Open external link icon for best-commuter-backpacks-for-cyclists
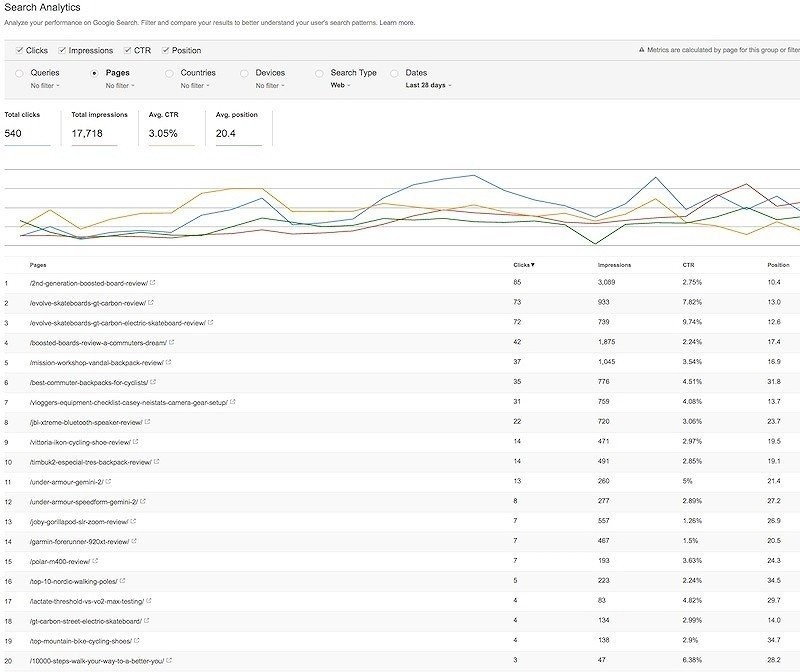 (153, 382)
